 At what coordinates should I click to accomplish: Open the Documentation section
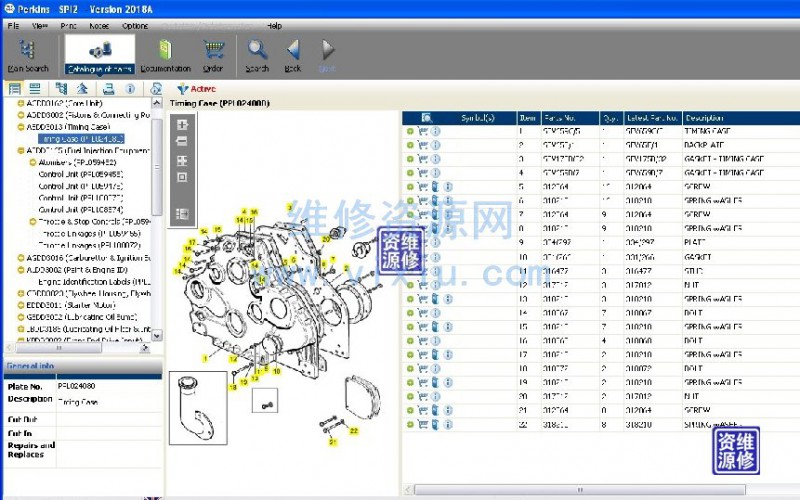coord(165,56)
